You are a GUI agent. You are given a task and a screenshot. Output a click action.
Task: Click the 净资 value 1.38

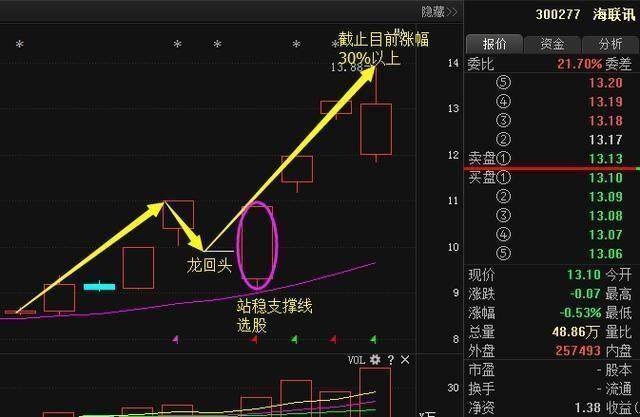[x=587, y=407]
